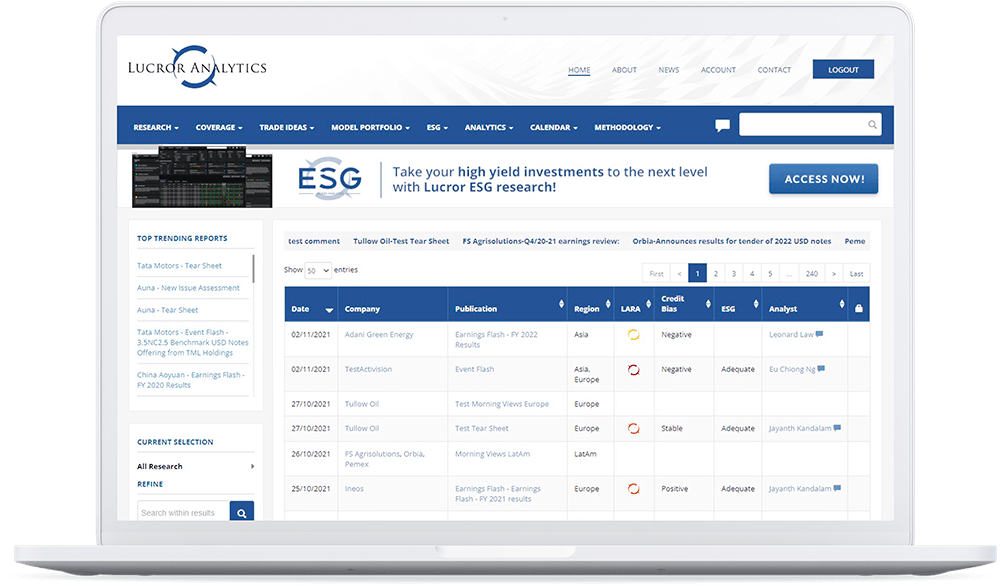Image resolution: width=1000 pixels, height=586 pixels.
Task: Click the Ineos company link
Action: point(354,488)
